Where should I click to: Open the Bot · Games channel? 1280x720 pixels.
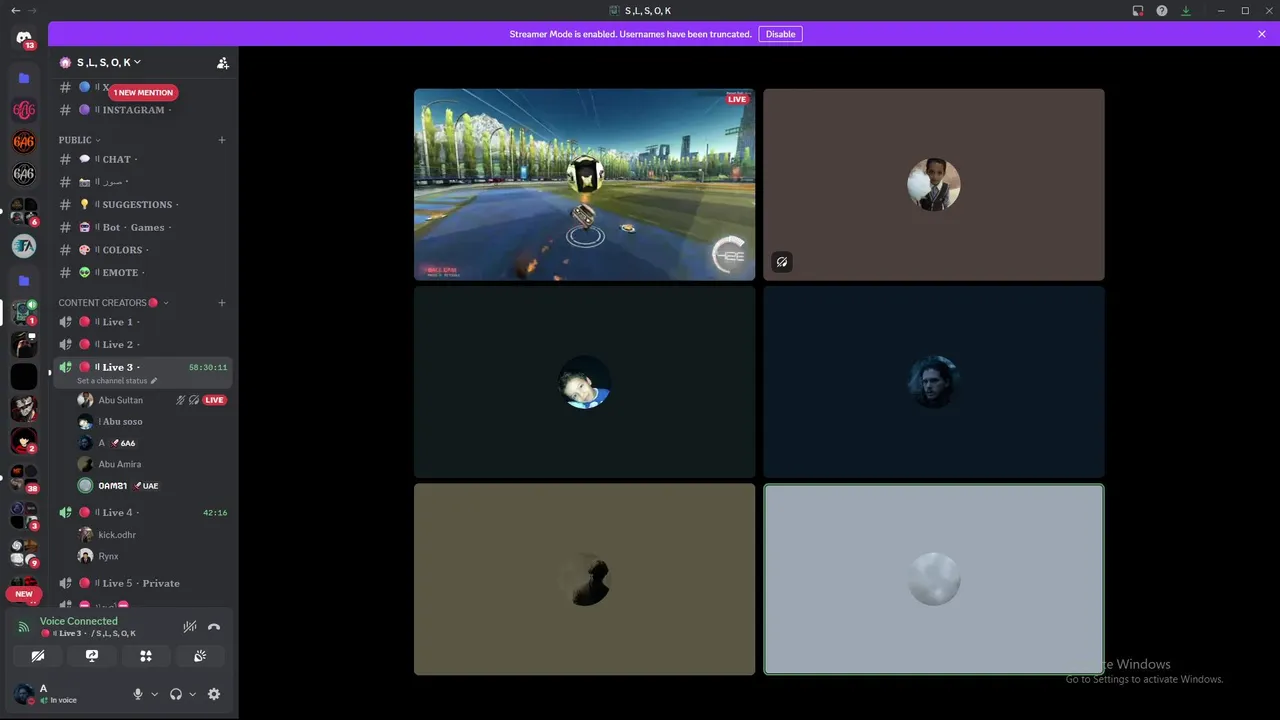[143, 227]
